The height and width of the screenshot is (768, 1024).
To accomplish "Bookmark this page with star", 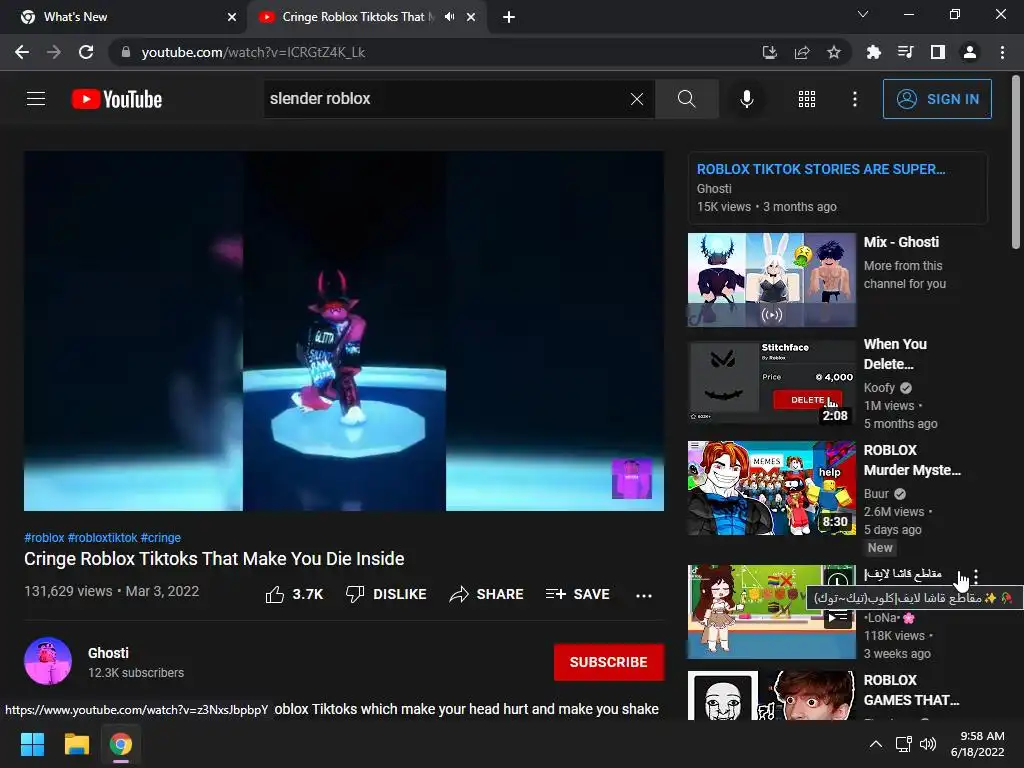I will pyautogui.click(x=834, y=52).
